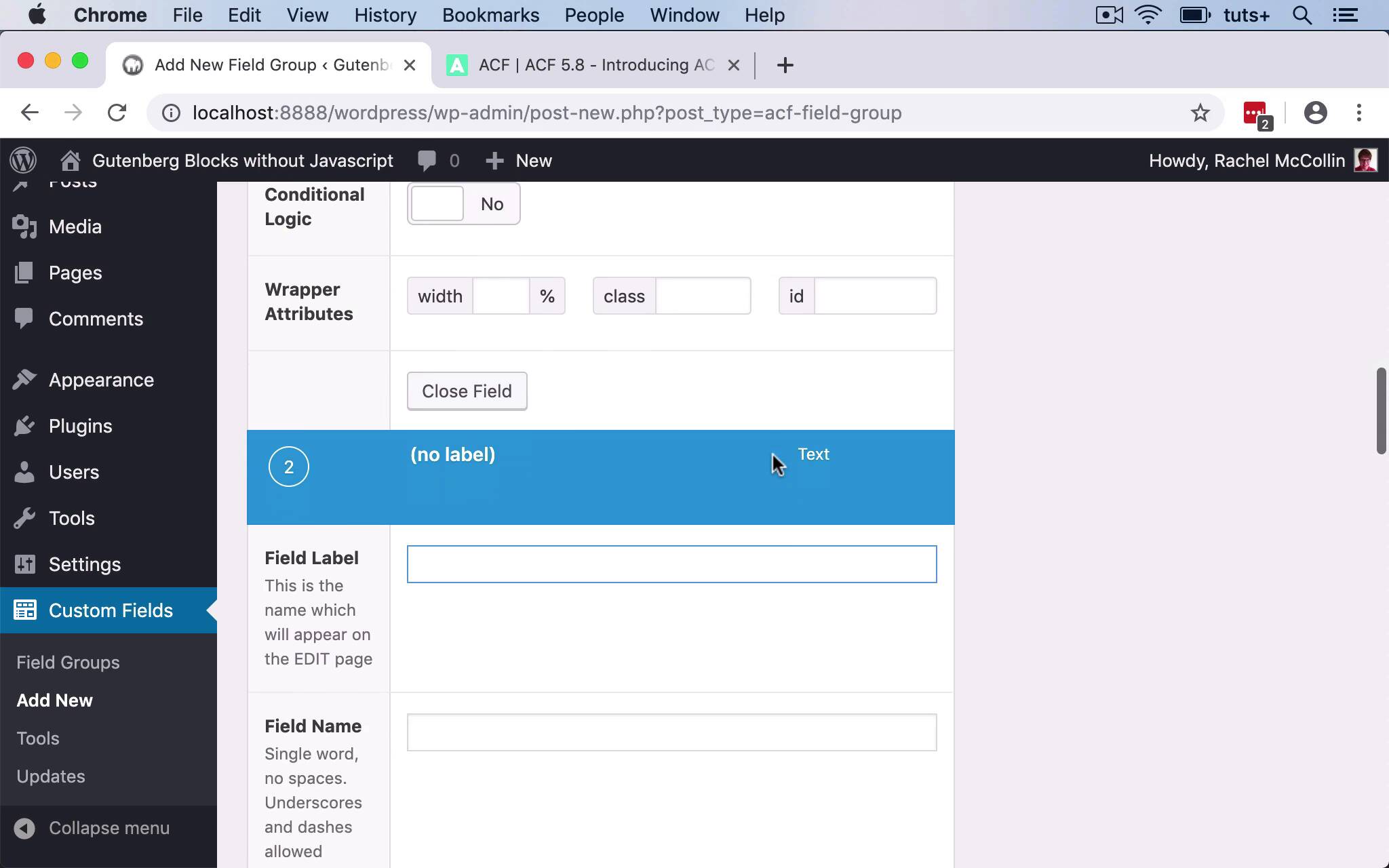The image size is (1389, 868).
Task: Open the Bookmarks menu in menu bar
Action: 490,15
